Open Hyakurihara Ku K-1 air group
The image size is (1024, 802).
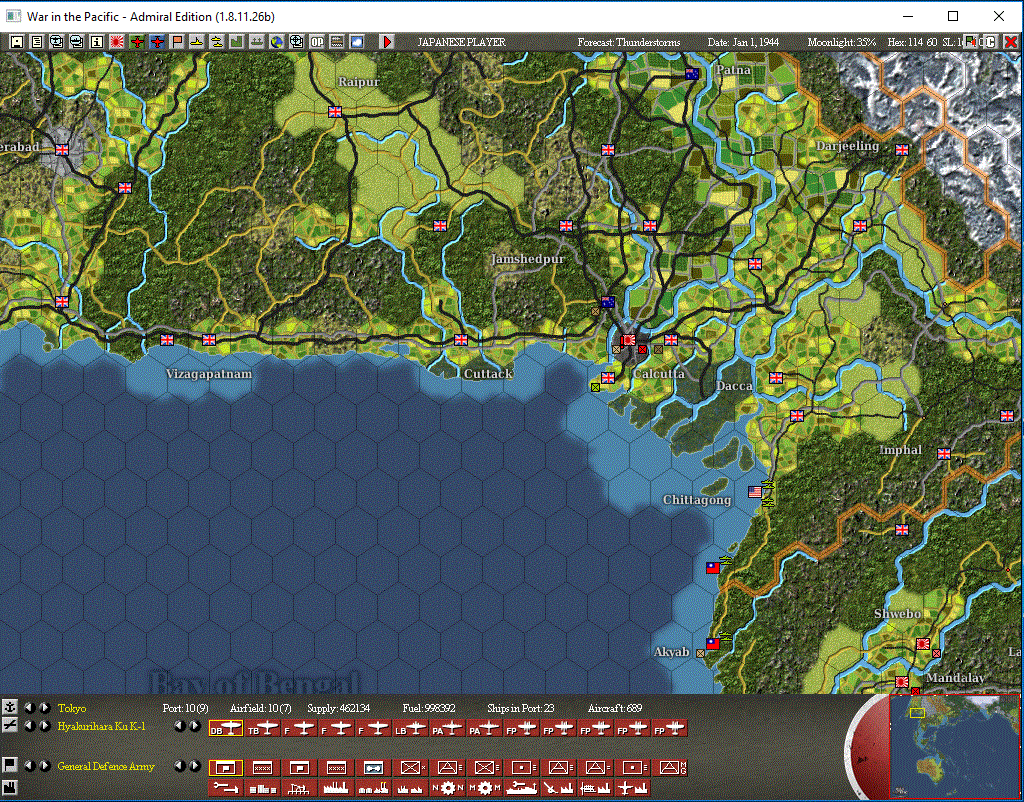point(101,727)
